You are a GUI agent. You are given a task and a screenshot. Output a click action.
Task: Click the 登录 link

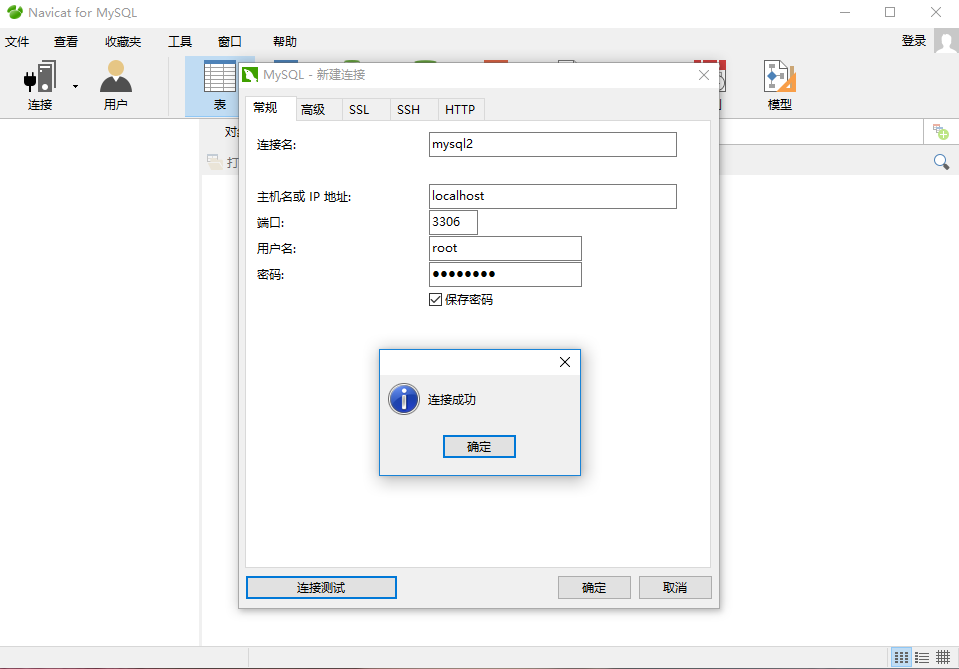pyautogui.click(x=914, y=41)
